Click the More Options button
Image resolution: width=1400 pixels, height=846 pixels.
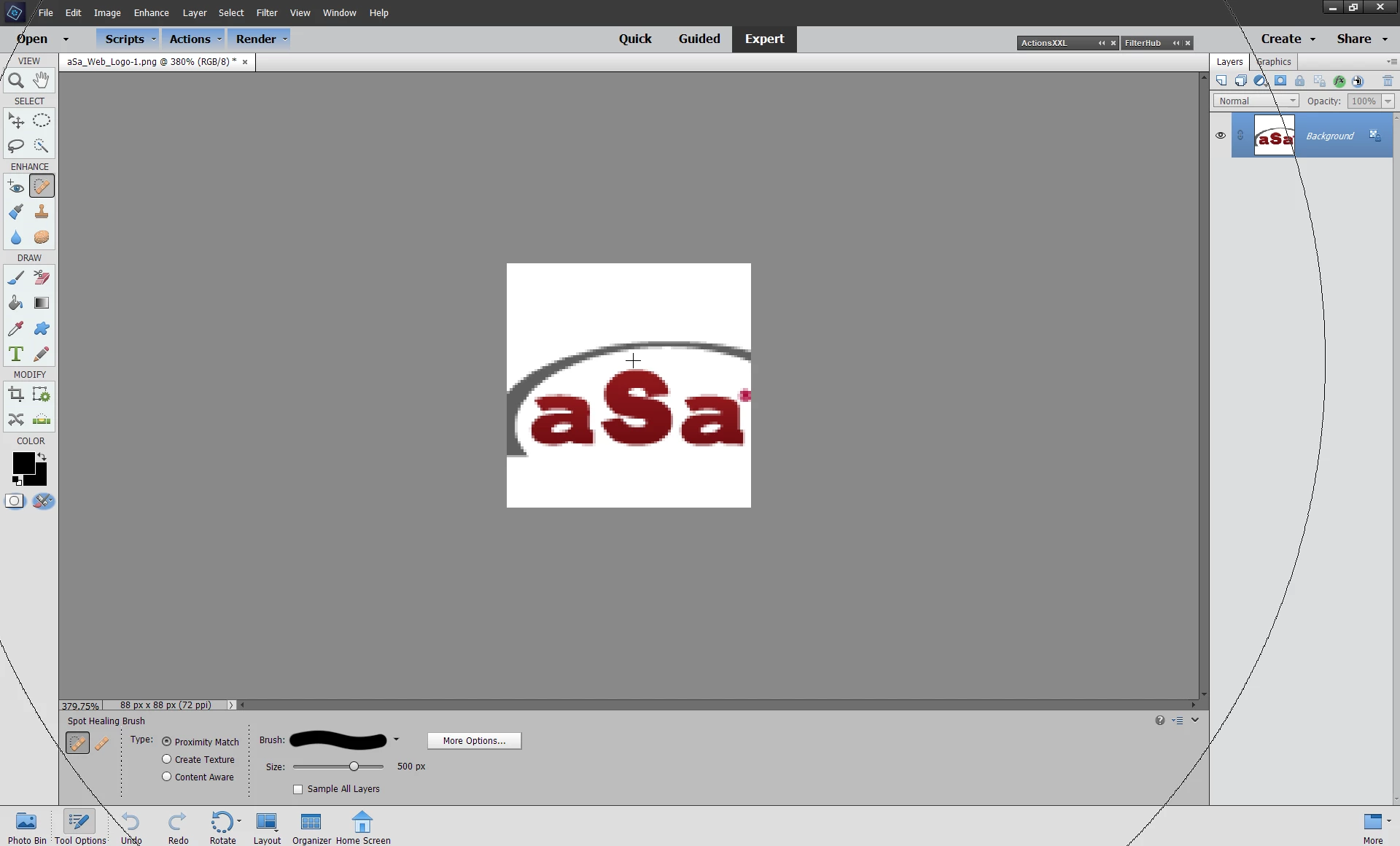[474, 740]
